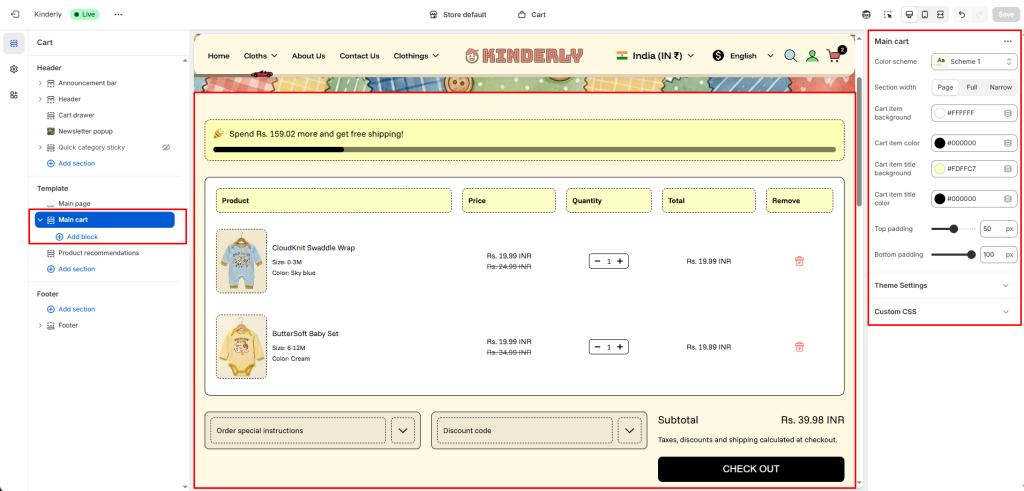Click the exit editor icon
1024x491 pixels.
(x=14, y=15)
